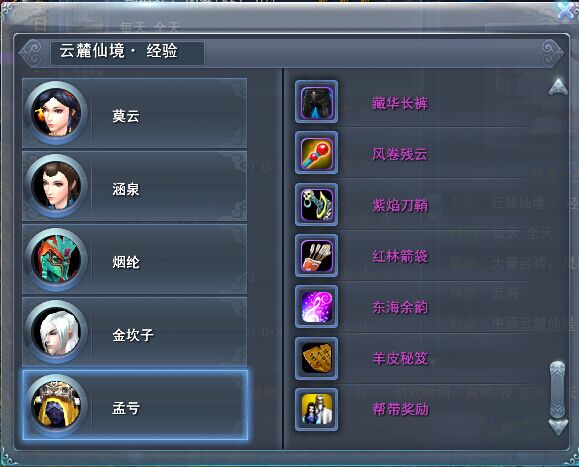This screenshot has height=467, width=579.
Task: Click the 帮带奖励 reward icon
Action: (x=316, y=409)
